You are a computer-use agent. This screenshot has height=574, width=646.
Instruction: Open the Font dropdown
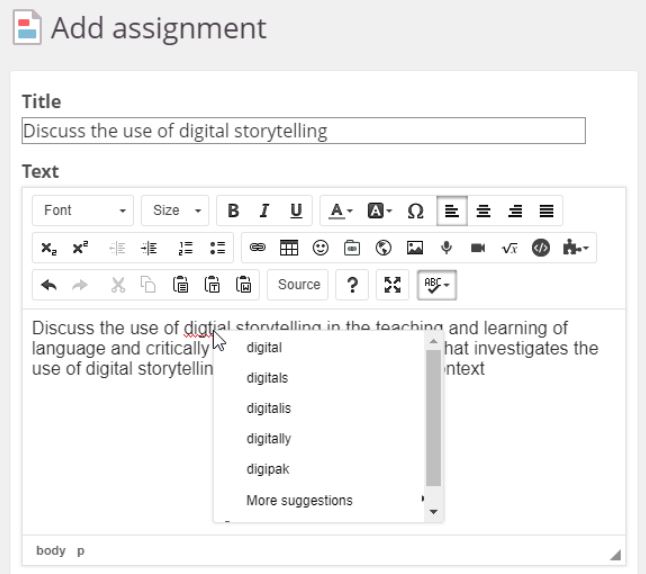pos(84,211)
